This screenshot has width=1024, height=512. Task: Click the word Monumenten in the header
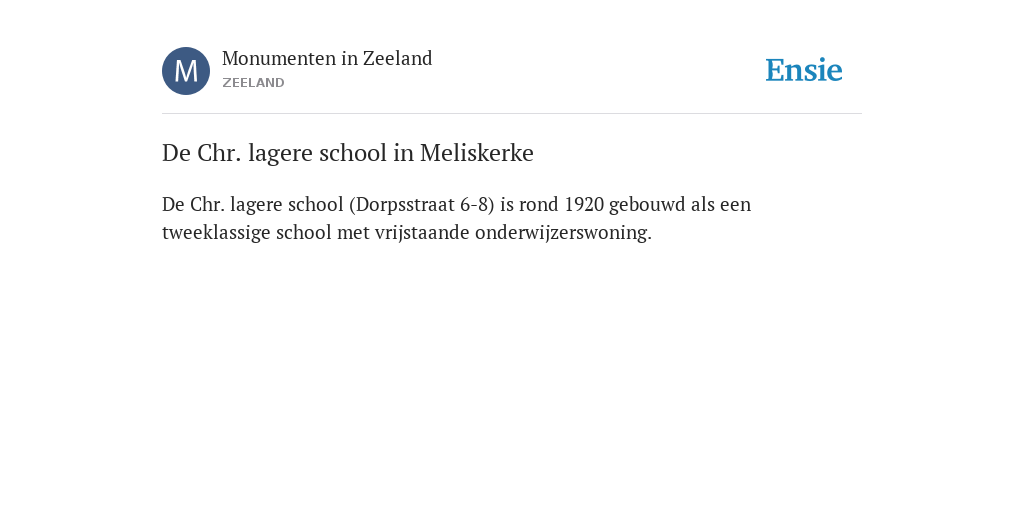[279, 59]
